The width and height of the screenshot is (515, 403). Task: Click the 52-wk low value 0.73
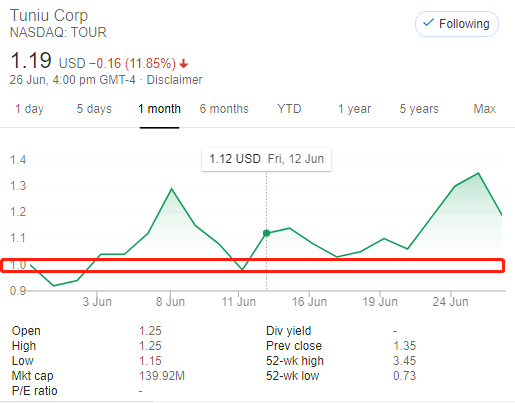coord(405,376)
